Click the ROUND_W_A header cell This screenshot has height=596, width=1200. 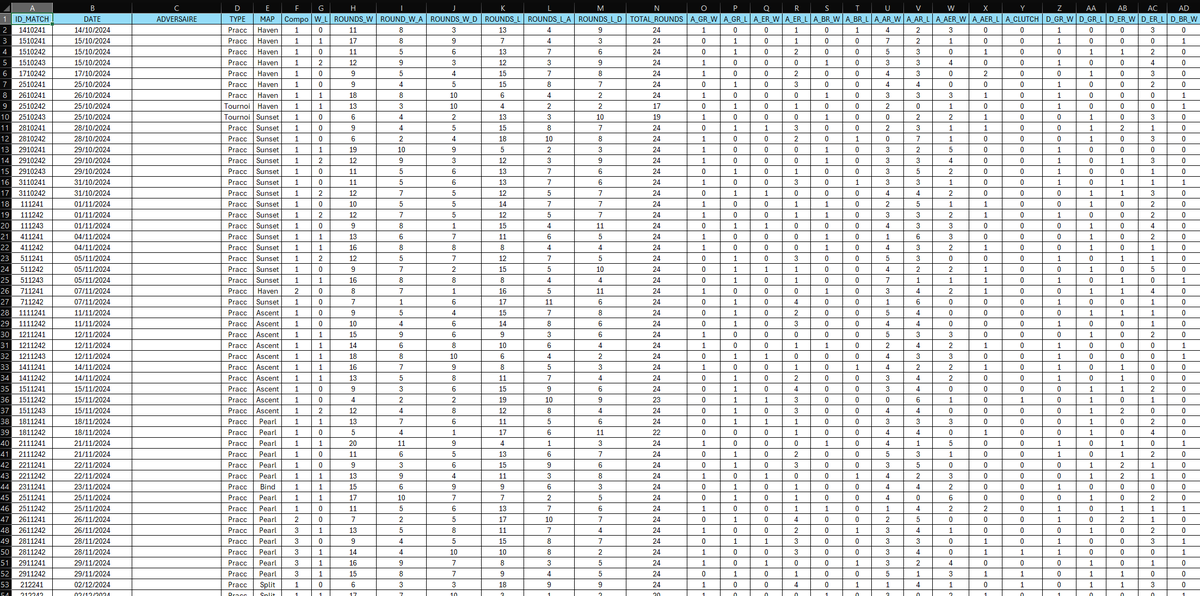[x=401, y=18]
